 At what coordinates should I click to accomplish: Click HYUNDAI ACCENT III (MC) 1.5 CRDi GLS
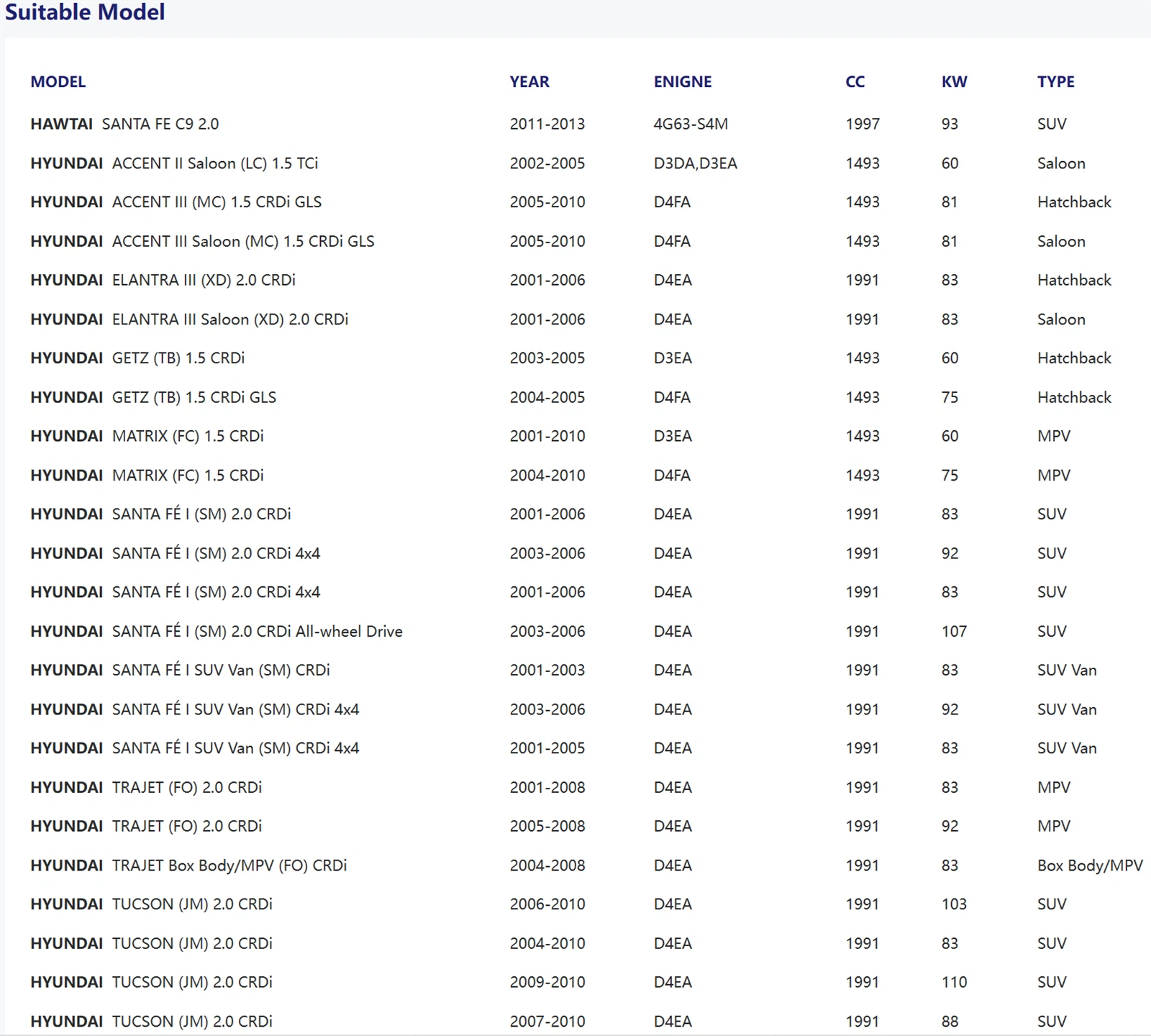(176, 202)
